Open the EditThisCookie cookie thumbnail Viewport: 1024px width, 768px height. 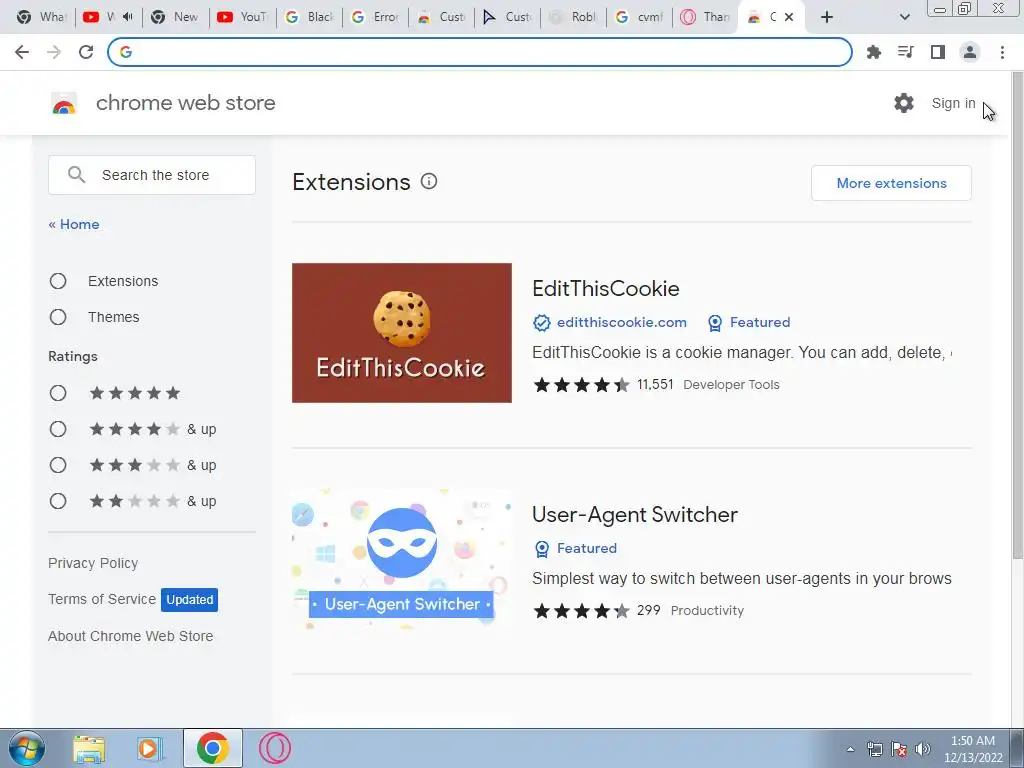tap(402, 333)
